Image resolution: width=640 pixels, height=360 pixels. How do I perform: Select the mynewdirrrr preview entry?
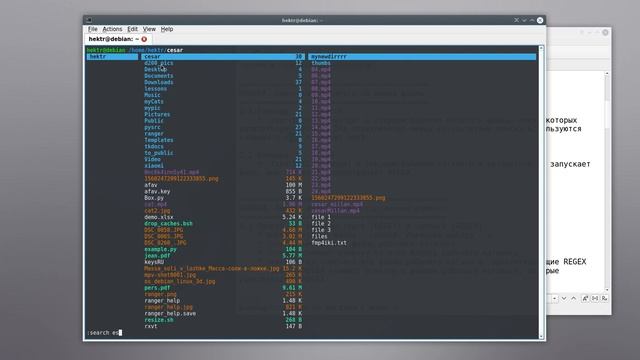click(422, 57)
